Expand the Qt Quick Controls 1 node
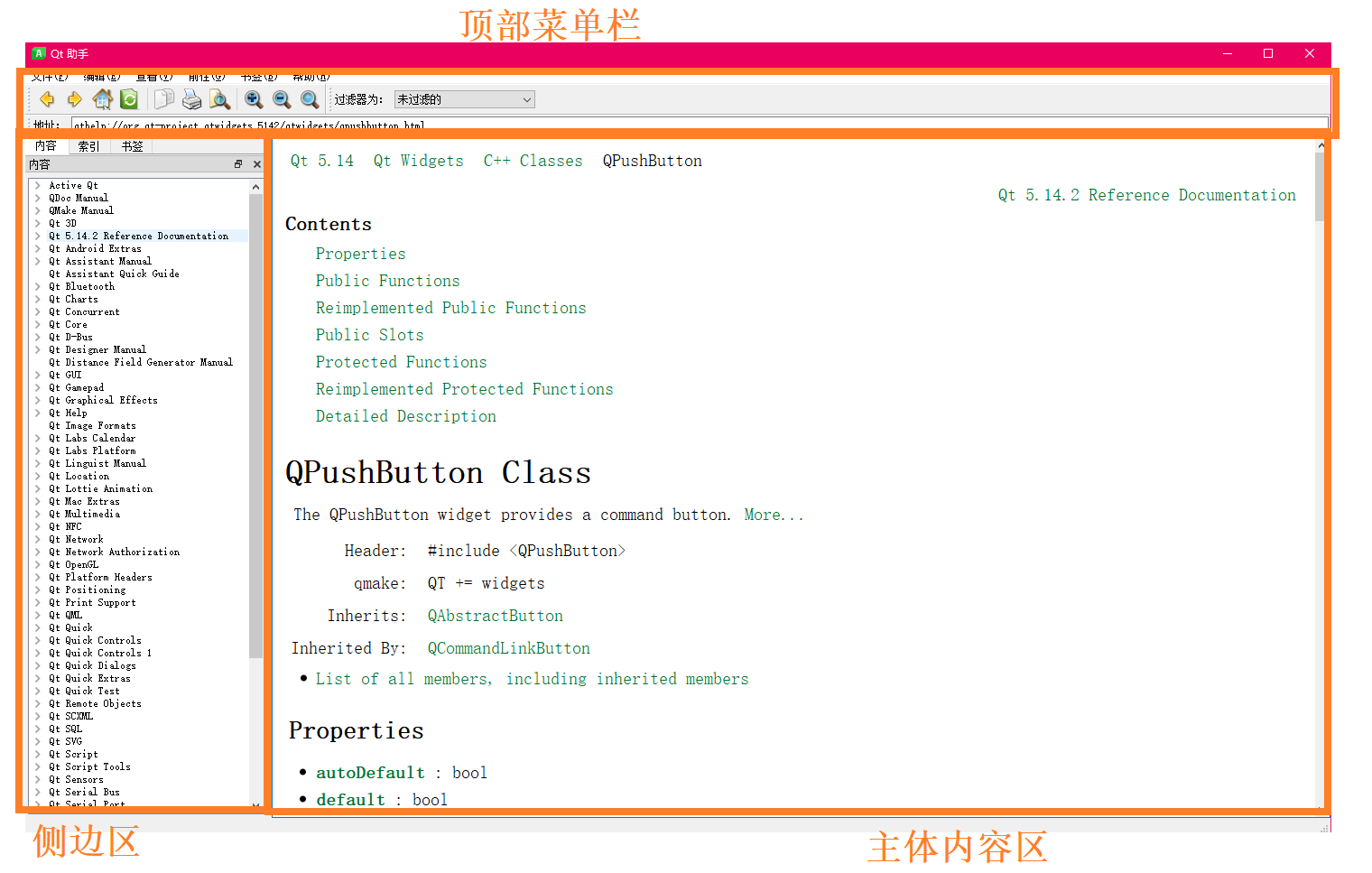 click(37, 653)
